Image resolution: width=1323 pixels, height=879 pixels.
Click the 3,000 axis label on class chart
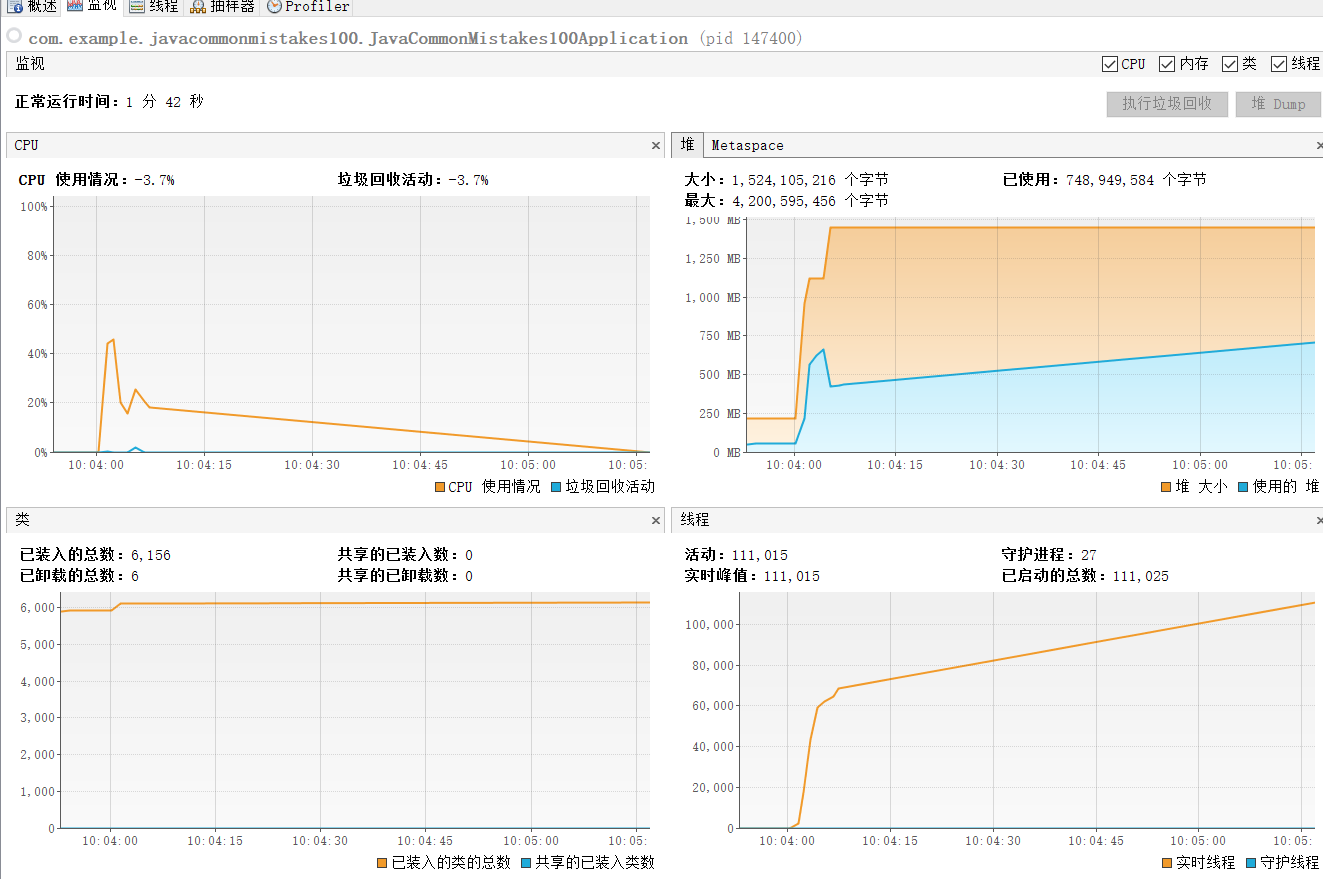point(37,718)
